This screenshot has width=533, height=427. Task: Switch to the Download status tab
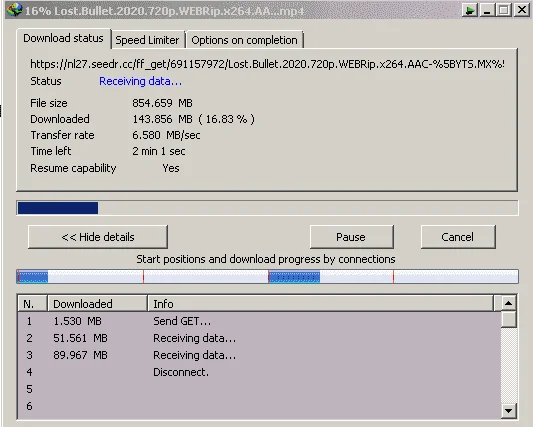tap(63, 38)
